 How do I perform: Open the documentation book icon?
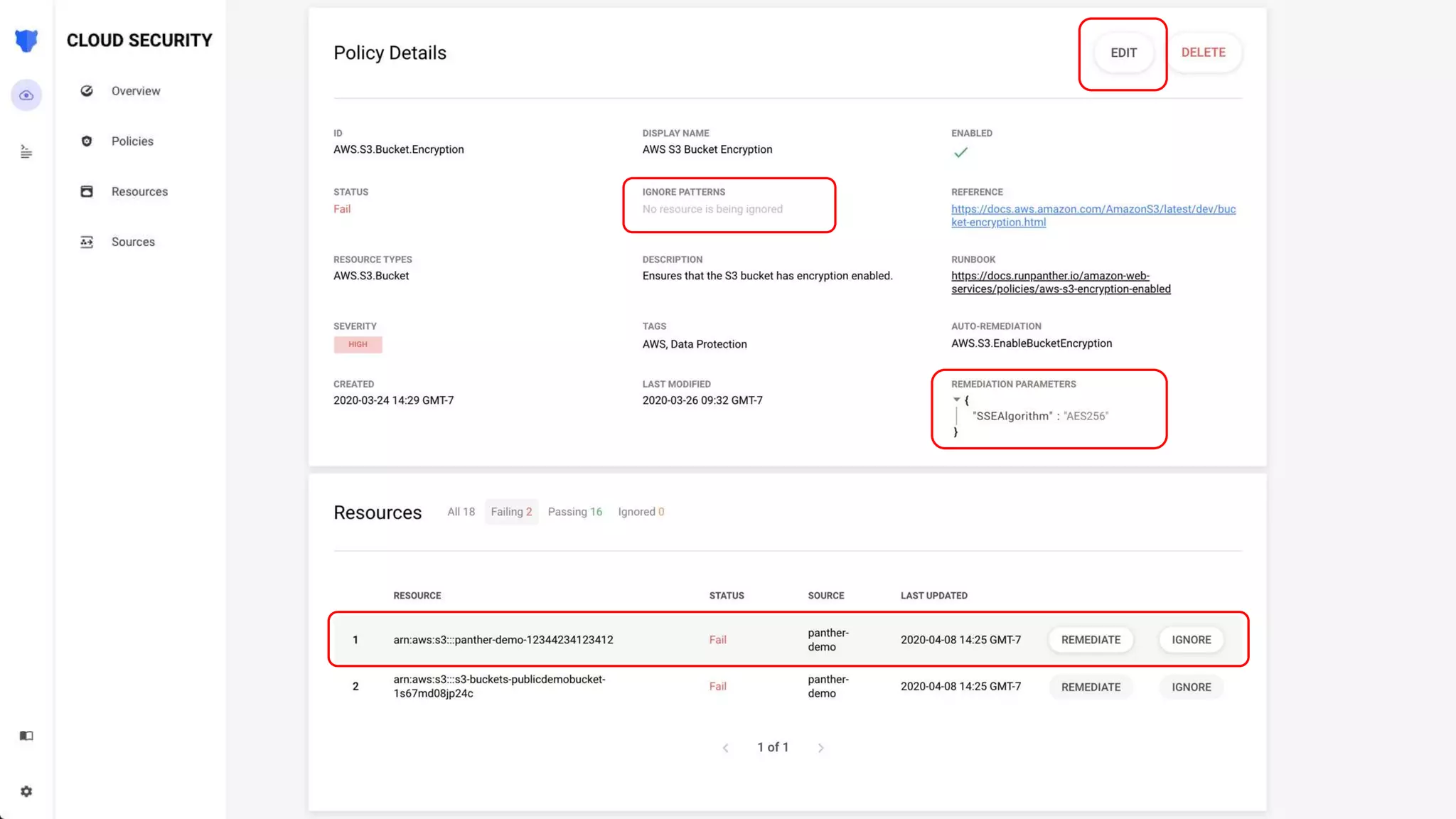(x=26, y=736)
